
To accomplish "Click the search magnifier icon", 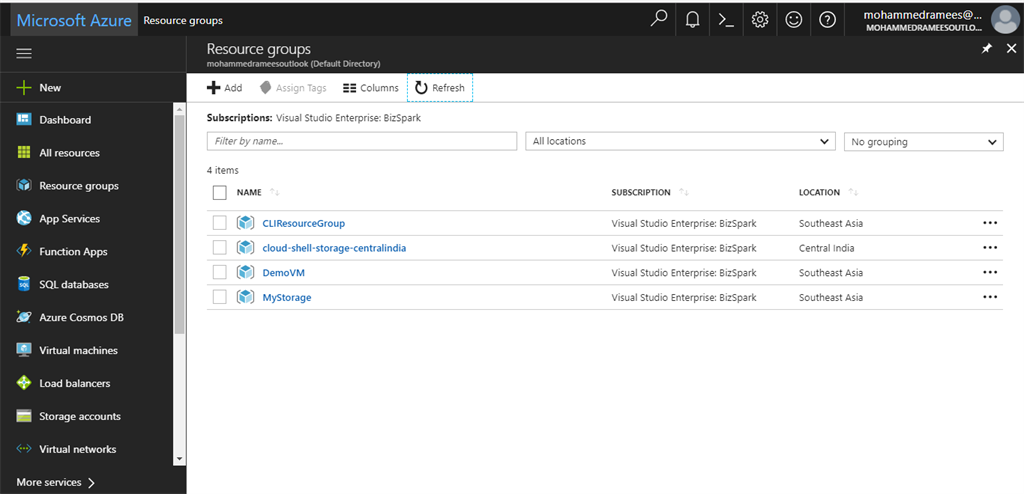I will click(x=658, y=19).
